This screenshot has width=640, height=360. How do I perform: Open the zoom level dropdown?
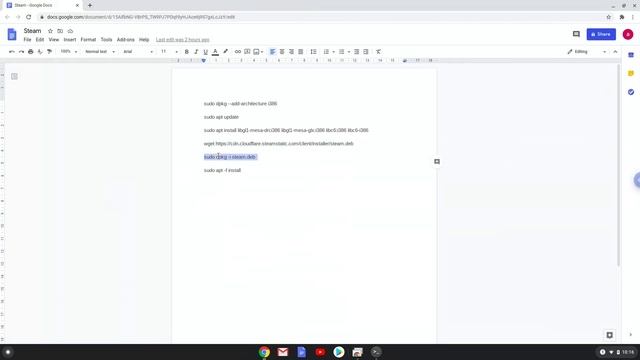[x=69, y=52]
